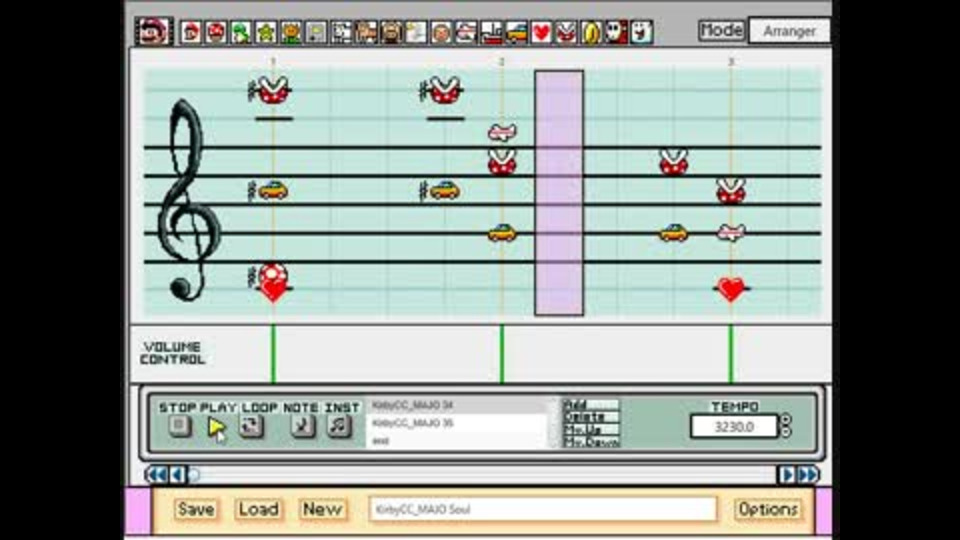Jump to song end with double-right arrow
This screenshot has width=960, height=540.
tap(808, 474)
